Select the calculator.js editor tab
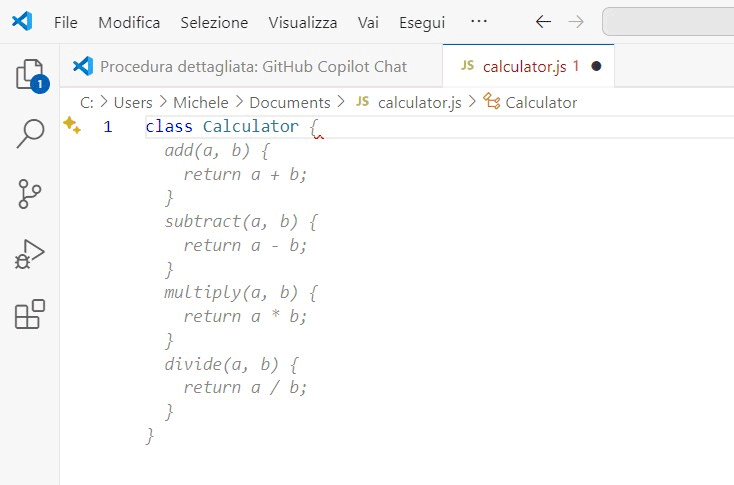Screen dimensions: 734x485 coord(528,66)
